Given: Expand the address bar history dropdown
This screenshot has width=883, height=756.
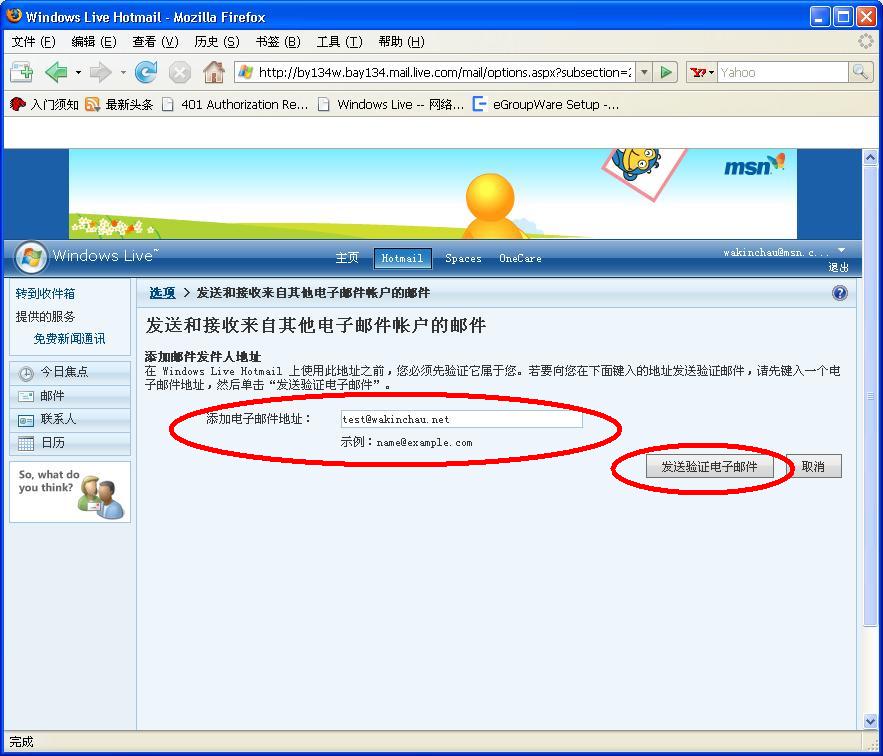Looking at the screenshot, I should (x=644, y=72).
